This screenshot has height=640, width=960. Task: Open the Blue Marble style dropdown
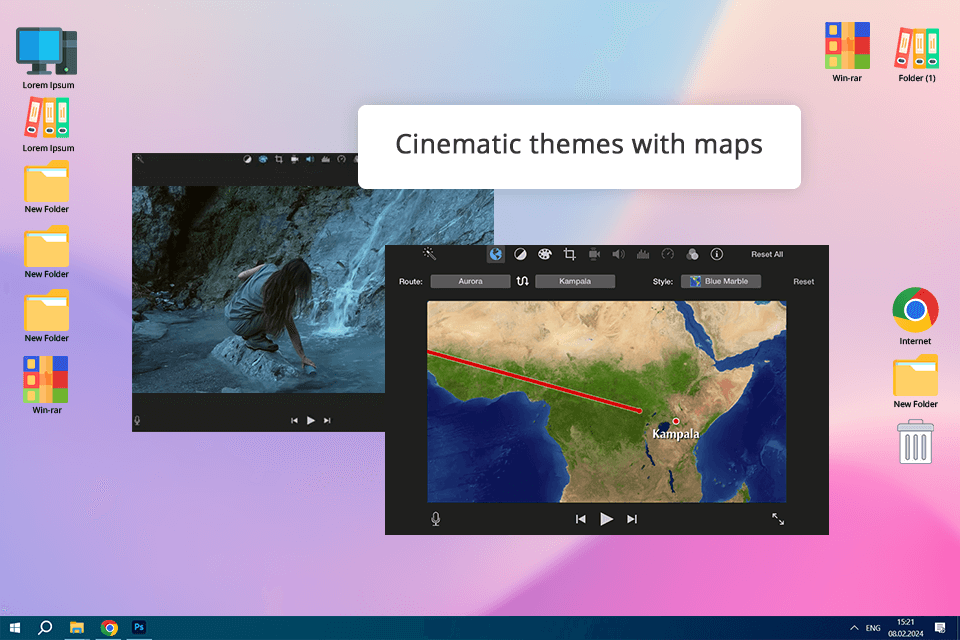coord(721,281)
